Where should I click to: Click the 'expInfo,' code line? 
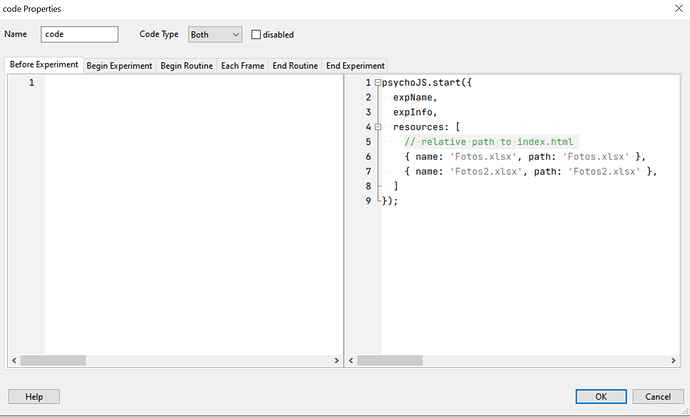point(415,112)
